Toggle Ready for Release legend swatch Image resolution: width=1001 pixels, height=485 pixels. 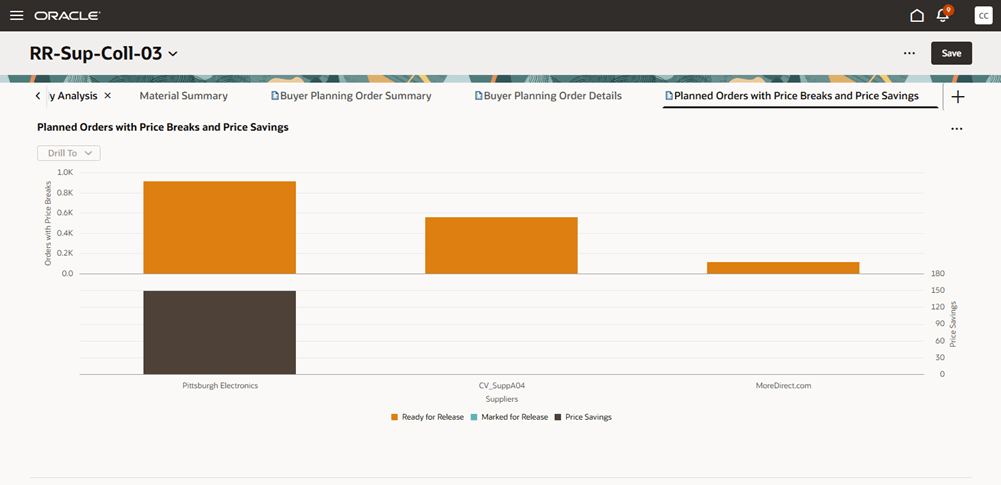395,417
